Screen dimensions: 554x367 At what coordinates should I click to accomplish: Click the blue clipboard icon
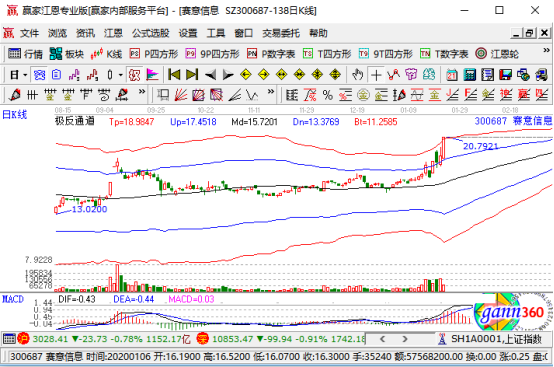(57, 75)
